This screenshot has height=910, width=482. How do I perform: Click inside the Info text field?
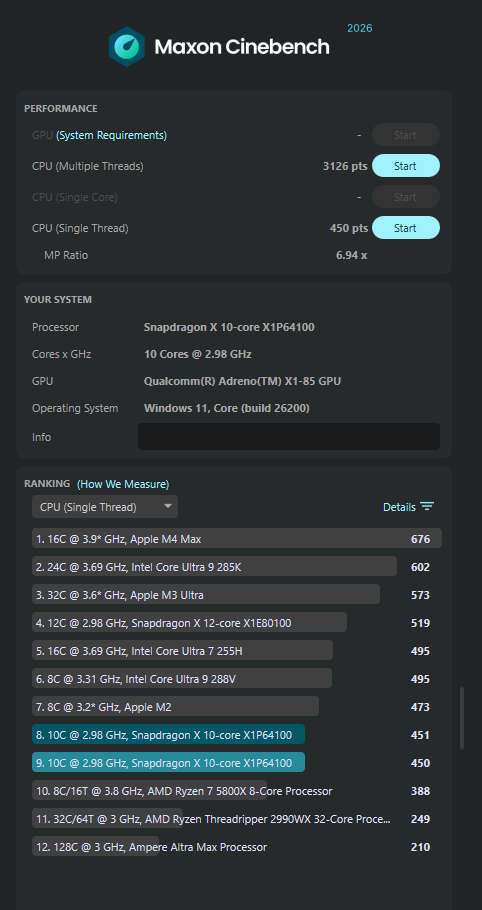(289, 436)
